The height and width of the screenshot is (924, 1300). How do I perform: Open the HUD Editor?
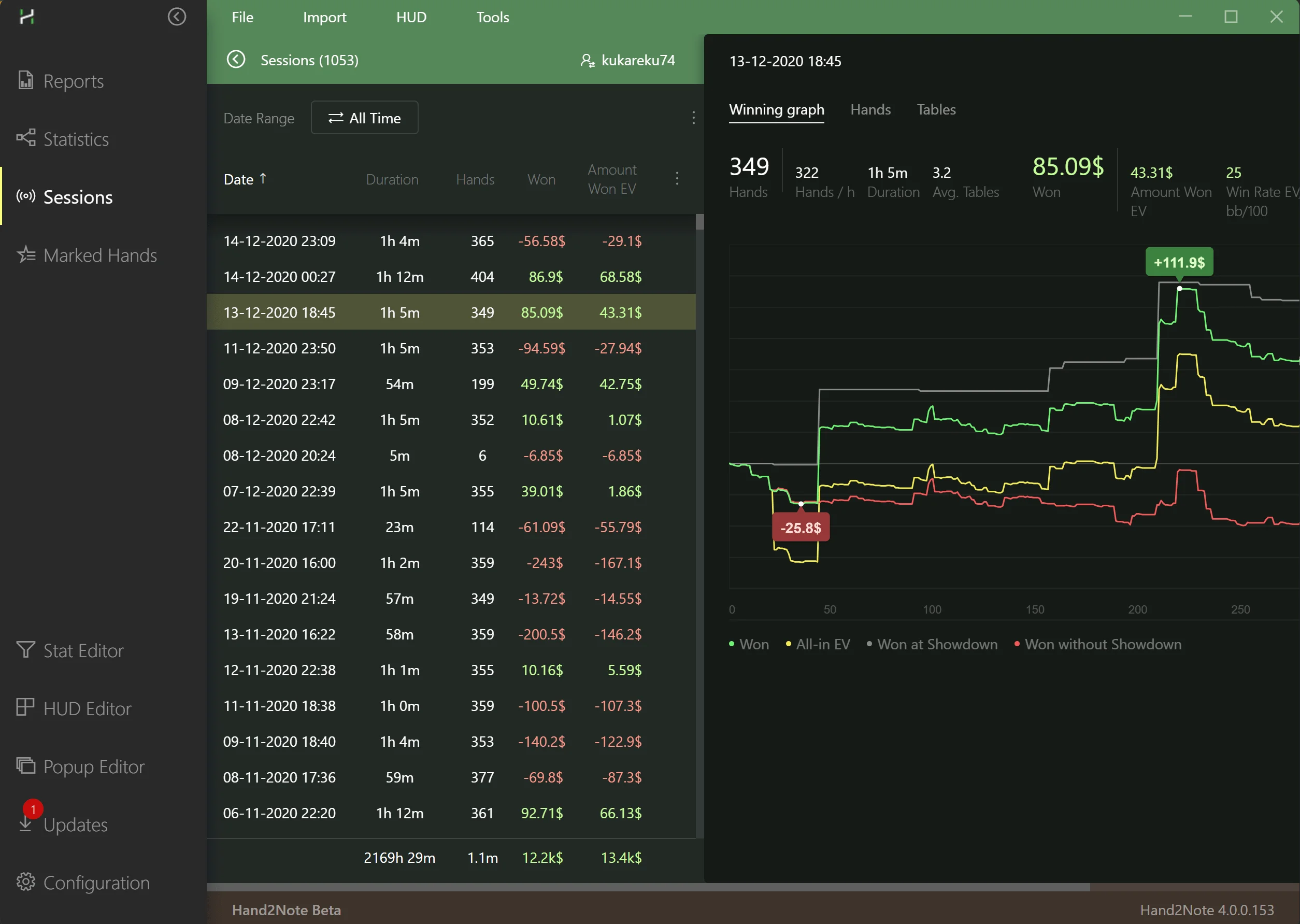[x=87, y=709]
